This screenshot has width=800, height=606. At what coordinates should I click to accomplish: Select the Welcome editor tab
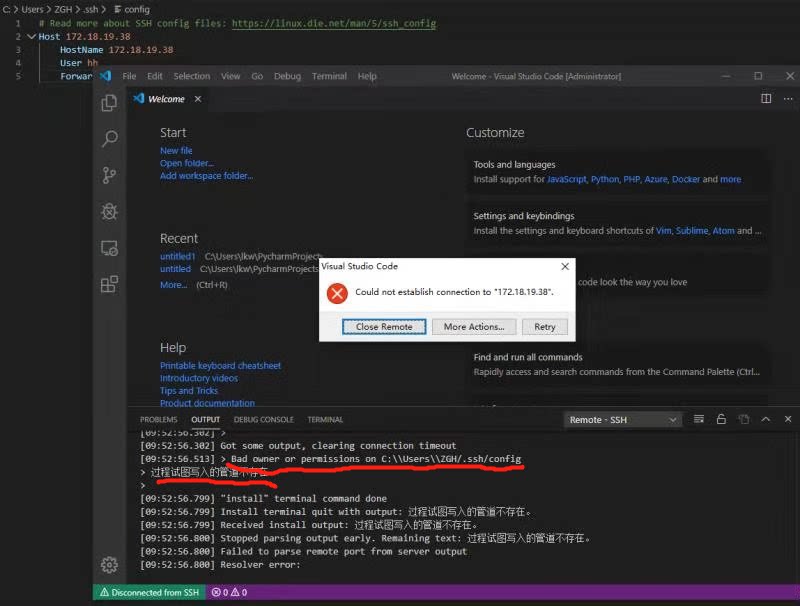point(166,99)
